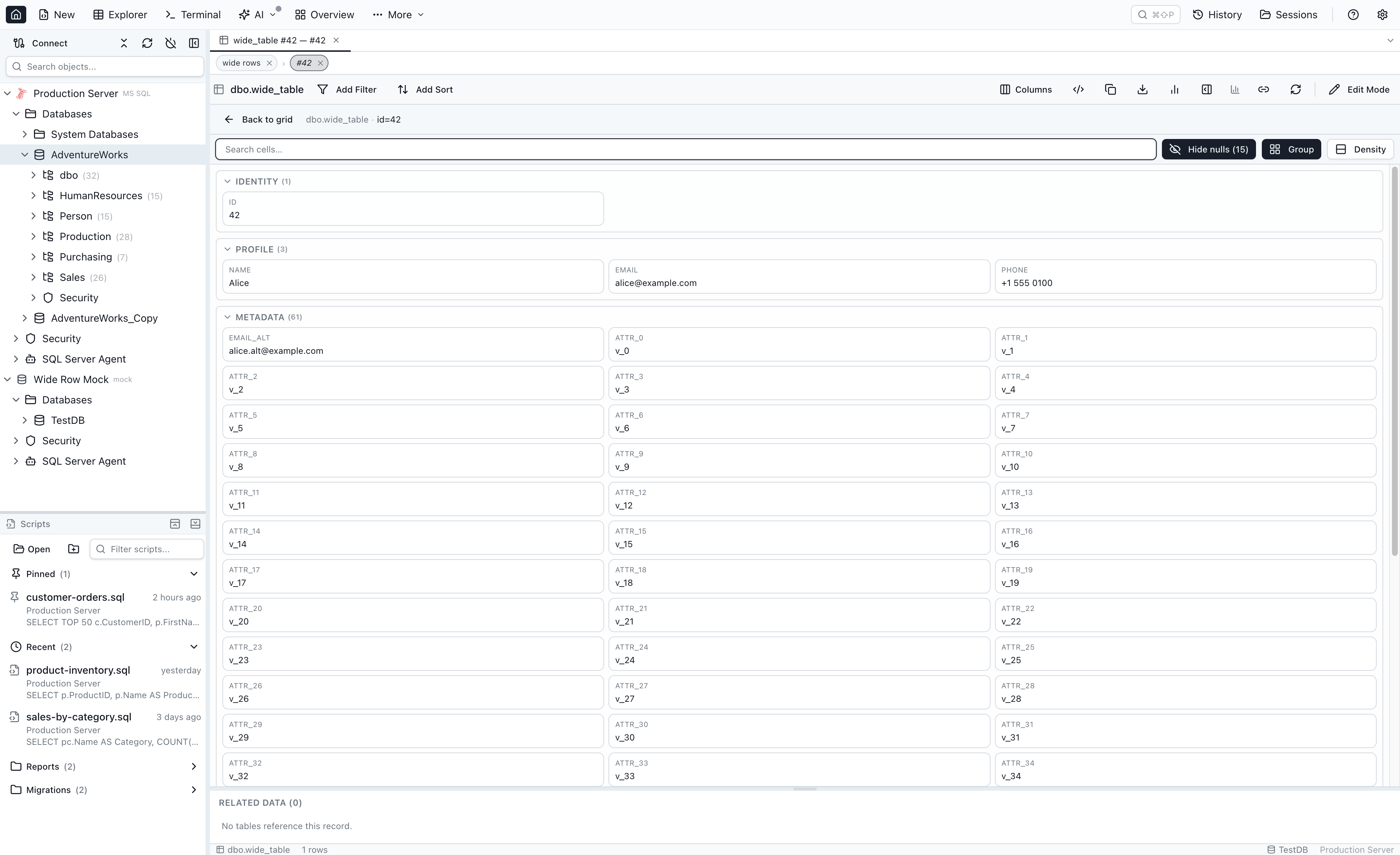This screenshot has height=855, width=1400.
Task: Select the Sales schema row
Action: [103, 278]
